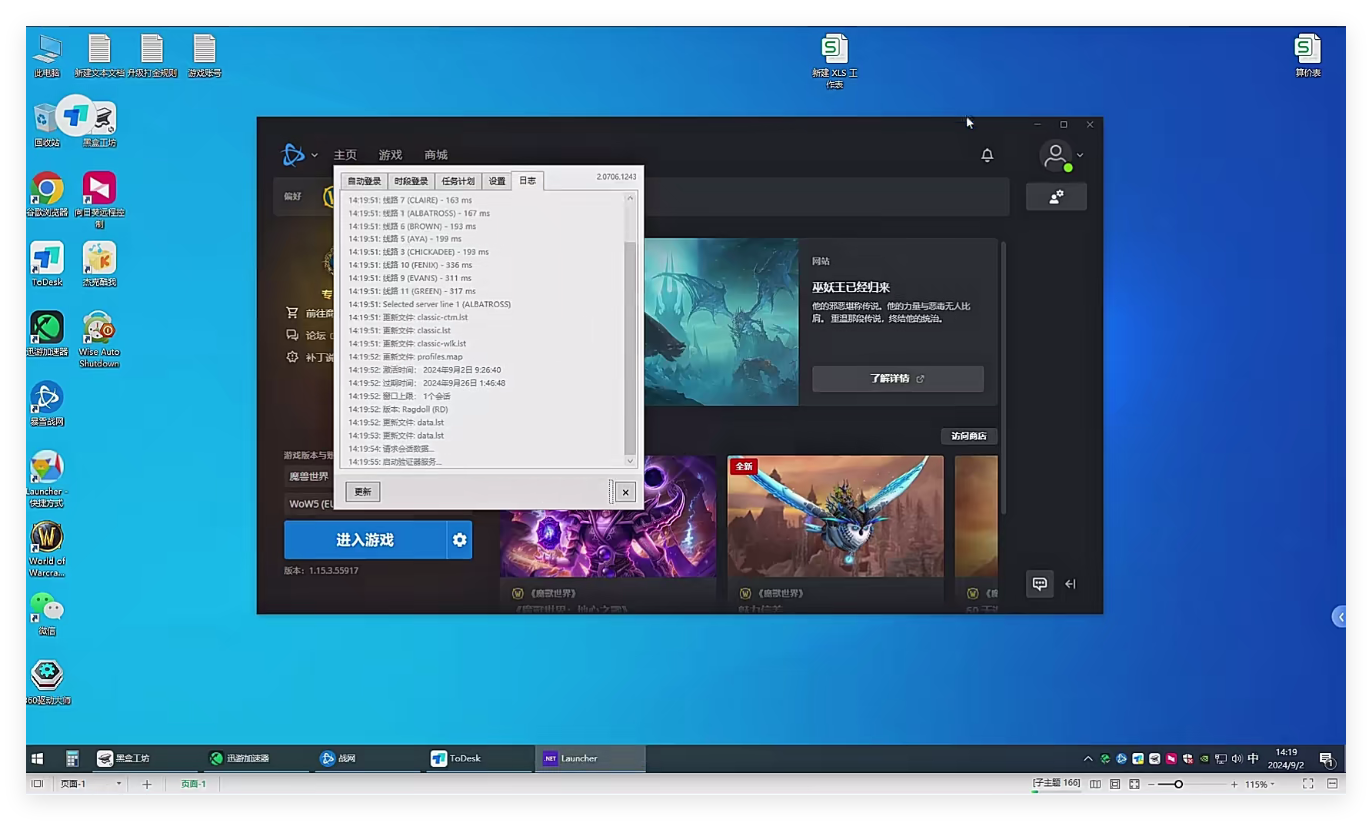The image size is (1372, 821).
Task: Open the 设置 tab
Action: click(x=497, y=181)
